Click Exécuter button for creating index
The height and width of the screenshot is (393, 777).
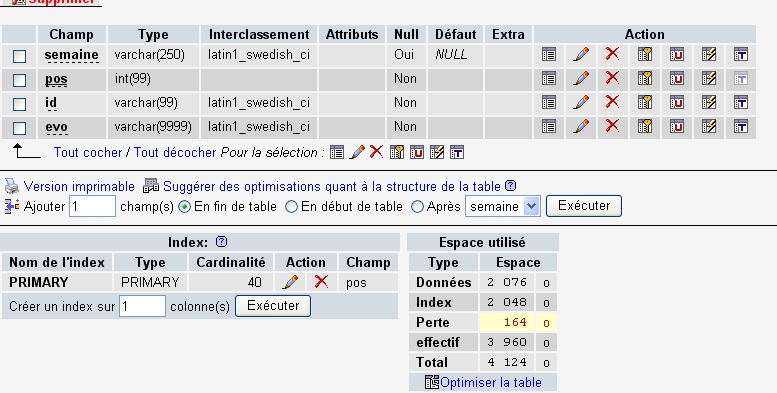pyautogui.click(x=273, y=306)
